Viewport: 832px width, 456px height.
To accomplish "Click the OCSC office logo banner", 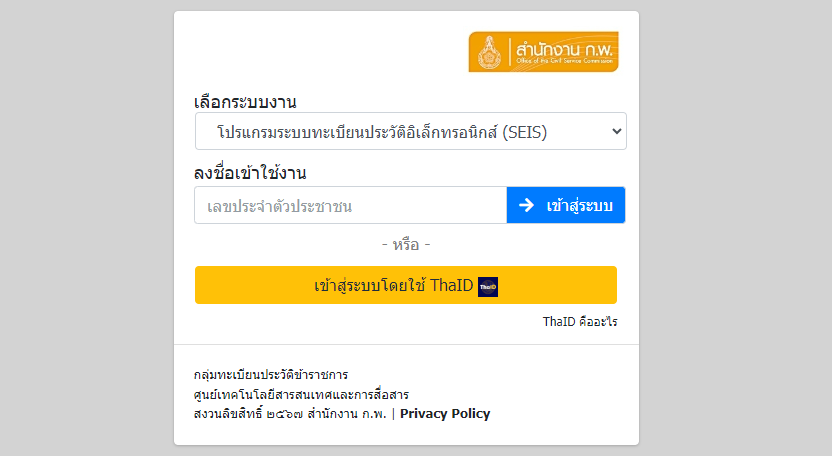I will [x=543, y=51].
